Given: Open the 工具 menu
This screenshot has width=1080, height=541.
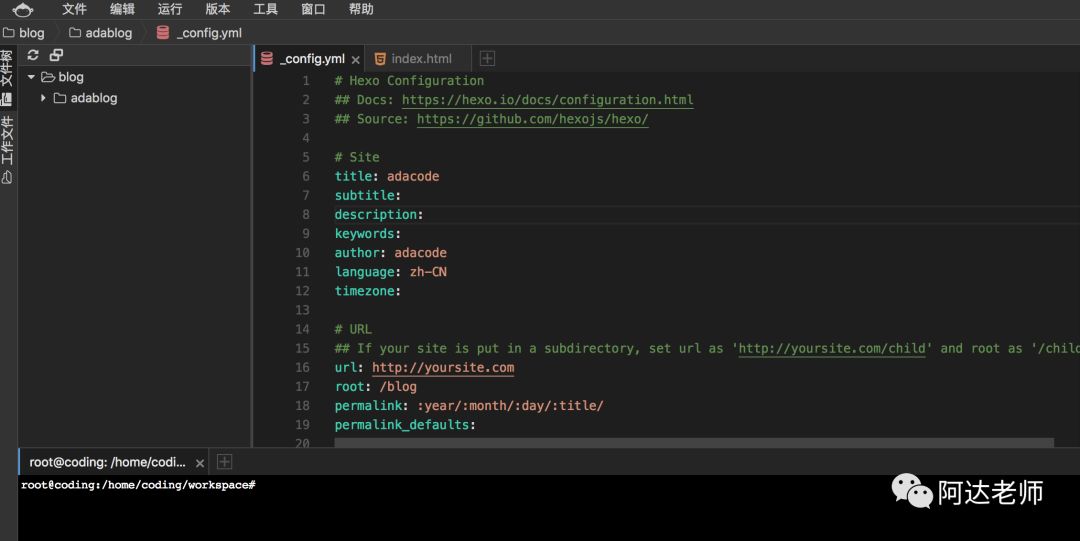Looking at the screenshot, I should pos(265,9).
